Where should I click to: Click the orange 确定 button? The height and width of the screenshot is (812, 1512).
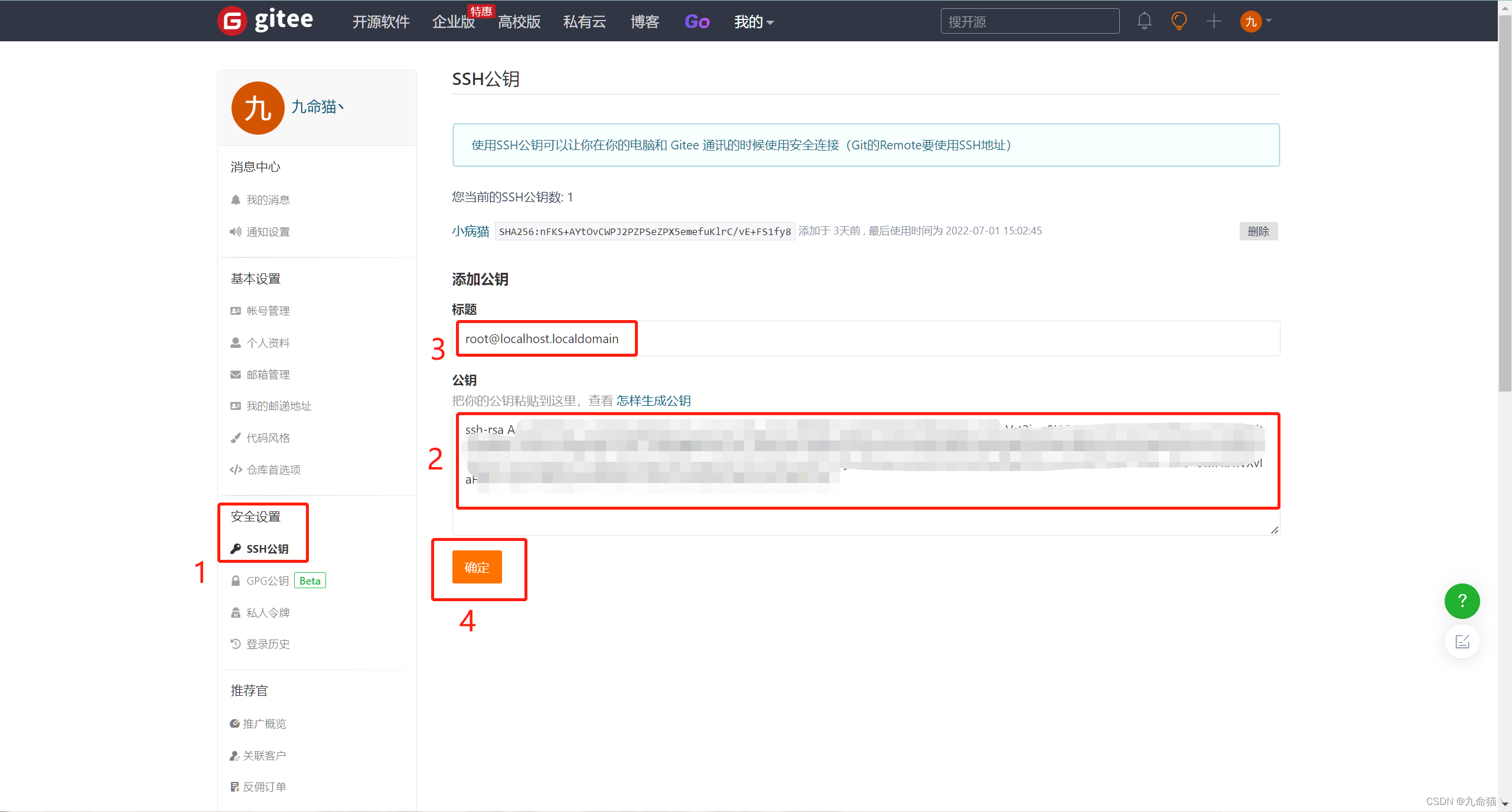(x=477, y=567)
